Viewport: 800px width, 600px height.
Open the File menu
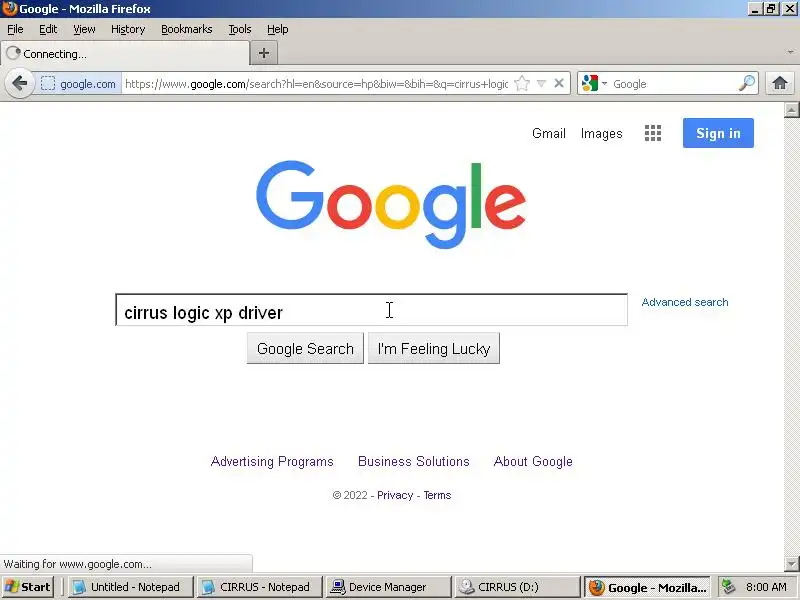pyautogui.click(x=15, y=30)
